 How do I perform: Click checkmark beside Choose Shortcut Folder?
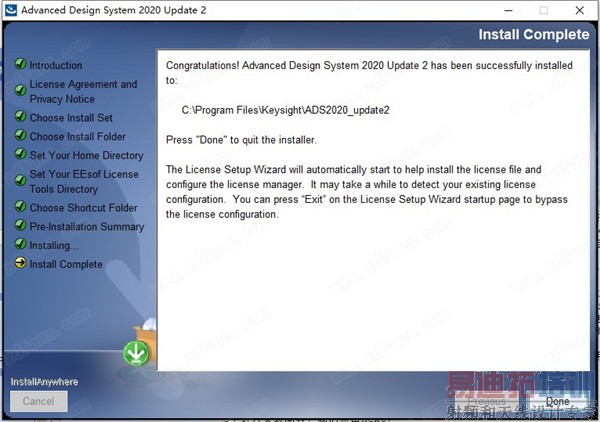tap(20, 206)
